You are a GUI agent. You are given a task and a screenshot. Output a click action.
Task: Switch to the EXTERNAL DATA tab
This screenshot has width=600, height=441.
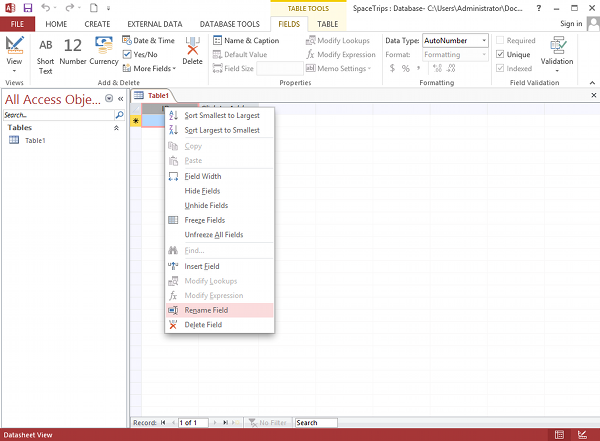pos(155,24)
